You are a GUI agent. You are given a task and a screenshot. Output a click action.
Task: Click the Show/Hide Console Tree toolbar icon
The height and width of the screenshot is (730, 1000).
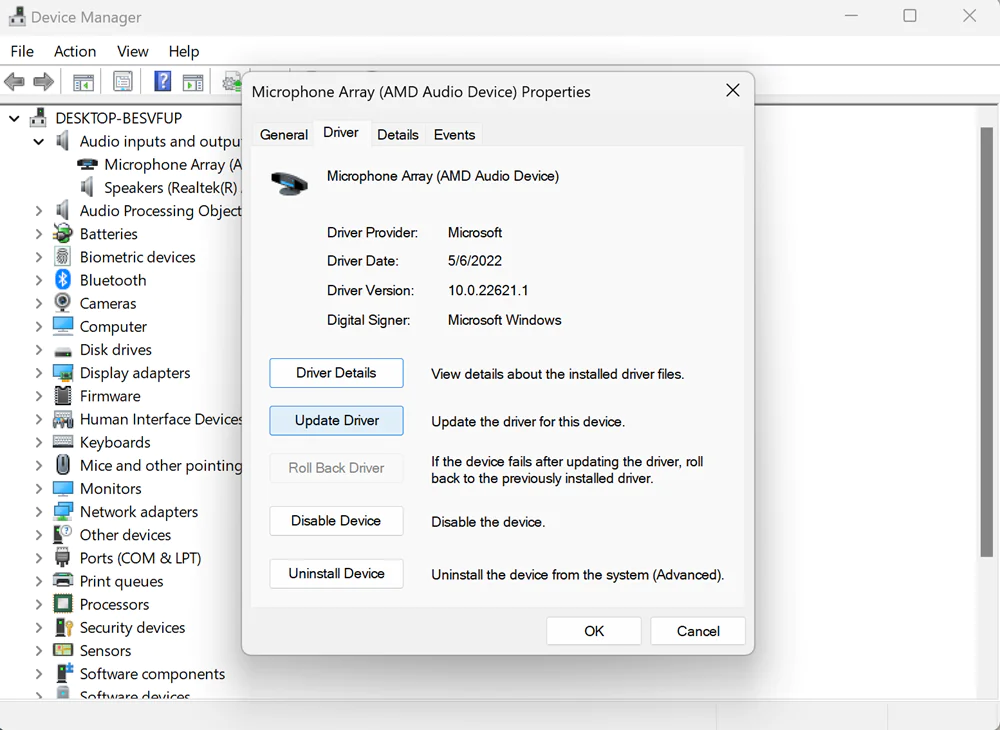[84, 82]
